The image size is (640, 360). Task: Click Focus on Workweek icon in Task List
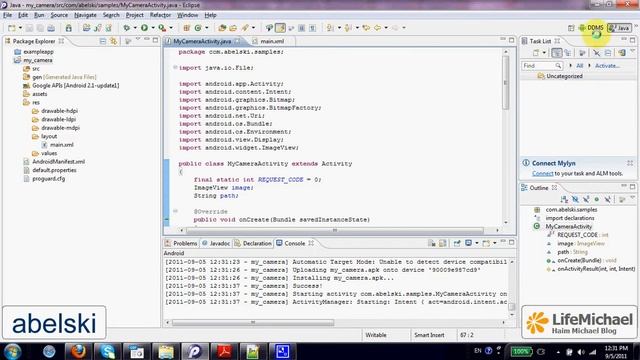[582, 53]
